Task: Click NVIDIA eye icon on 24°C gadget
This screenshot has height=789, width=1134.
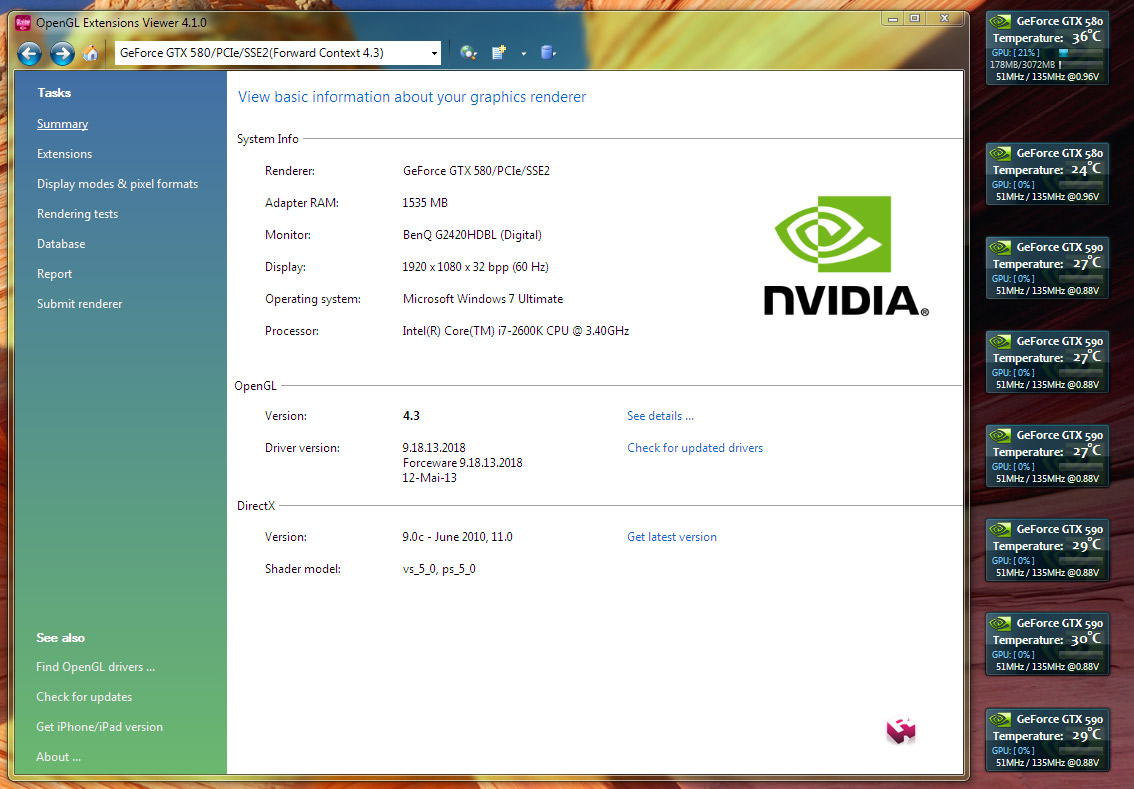Action: [x=1000, y=153]
